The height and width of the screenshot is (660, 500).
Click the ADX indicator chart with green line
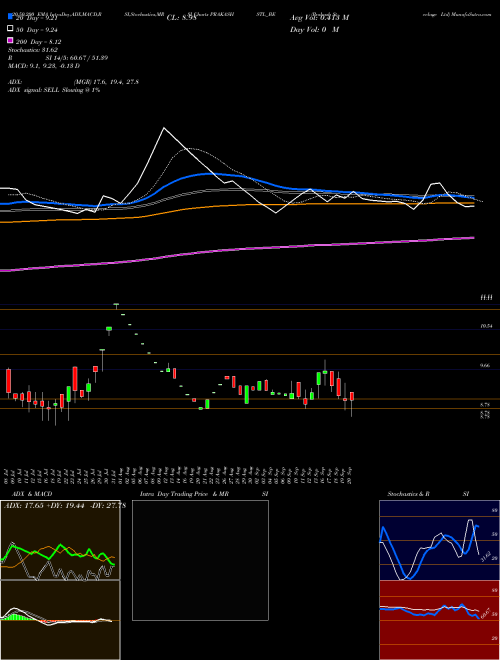(x=60, y=540)
